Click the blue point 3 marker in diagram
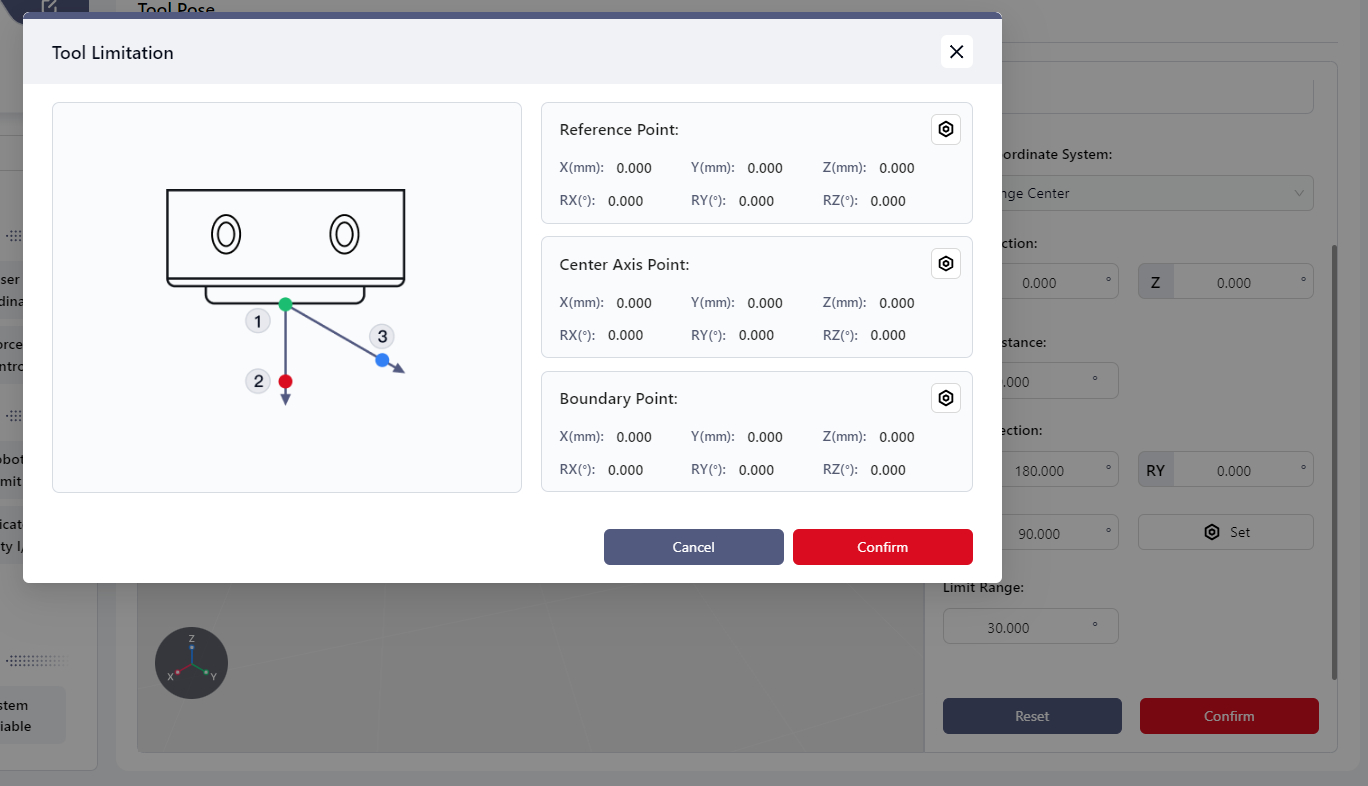This screenshot has height=786, width=1368. [382, 360]
